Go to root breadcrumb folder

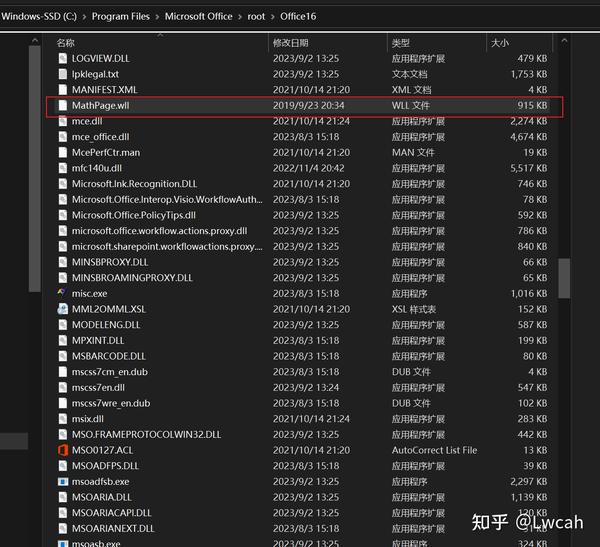256,16
